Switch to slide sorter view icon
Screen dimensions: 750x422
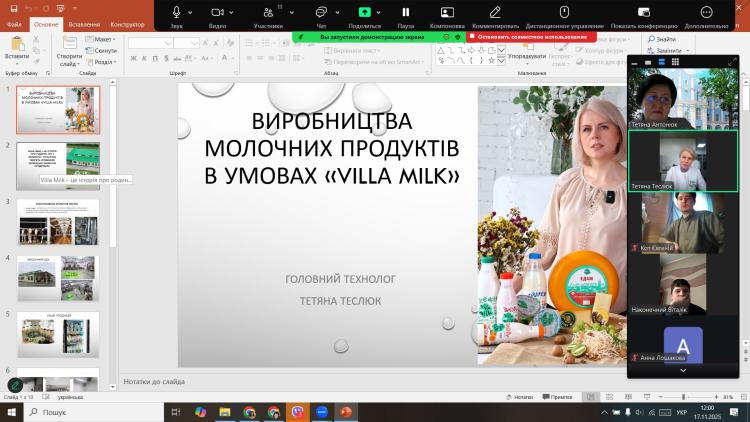609,397
